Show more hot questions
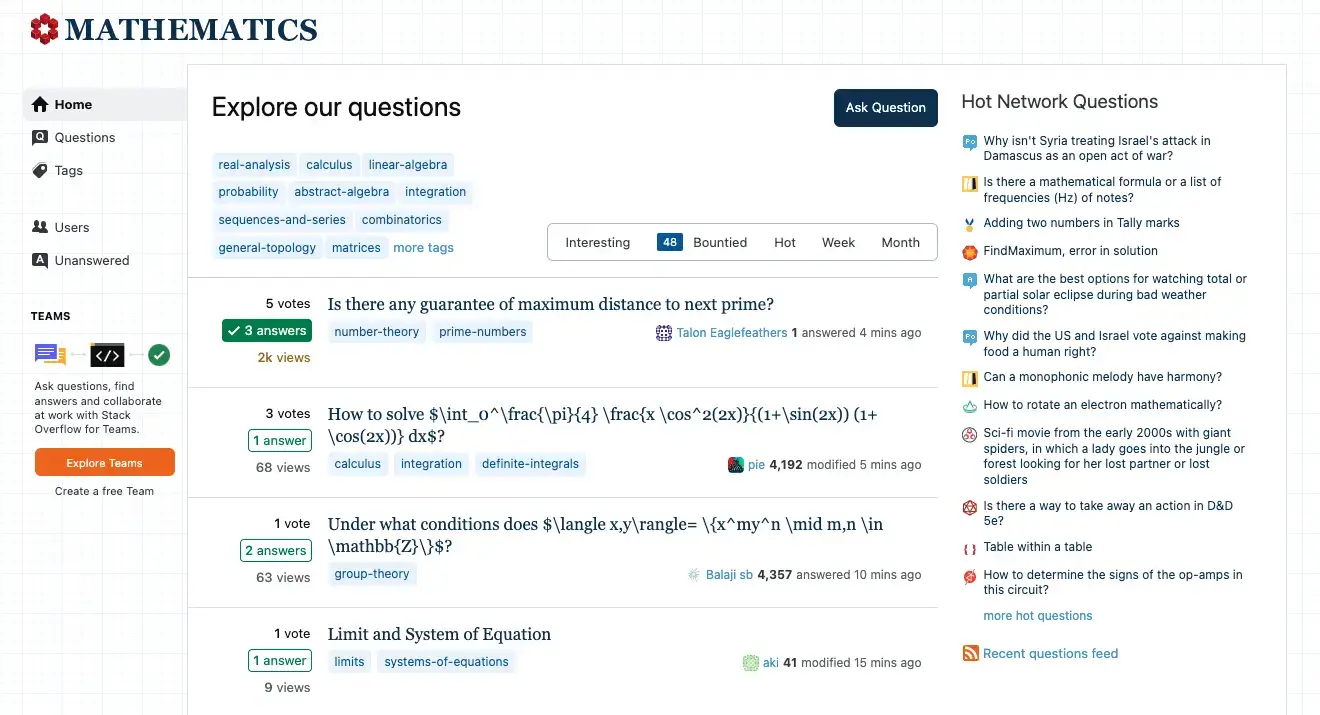The height and width of the screenshot is (715, 1320). coord(1037,616)
